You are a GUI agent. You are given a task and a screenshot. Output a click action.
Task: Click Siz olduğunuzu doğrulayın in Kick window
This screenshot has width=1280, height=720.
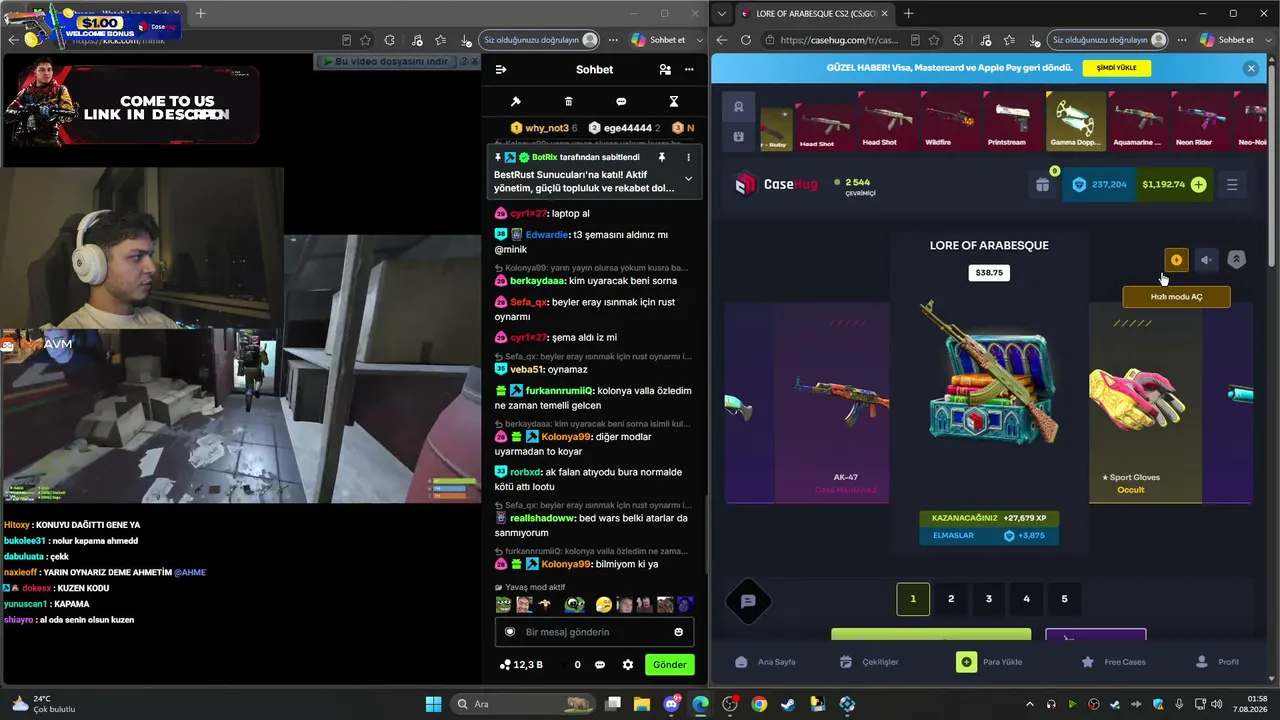click(541, 40)
